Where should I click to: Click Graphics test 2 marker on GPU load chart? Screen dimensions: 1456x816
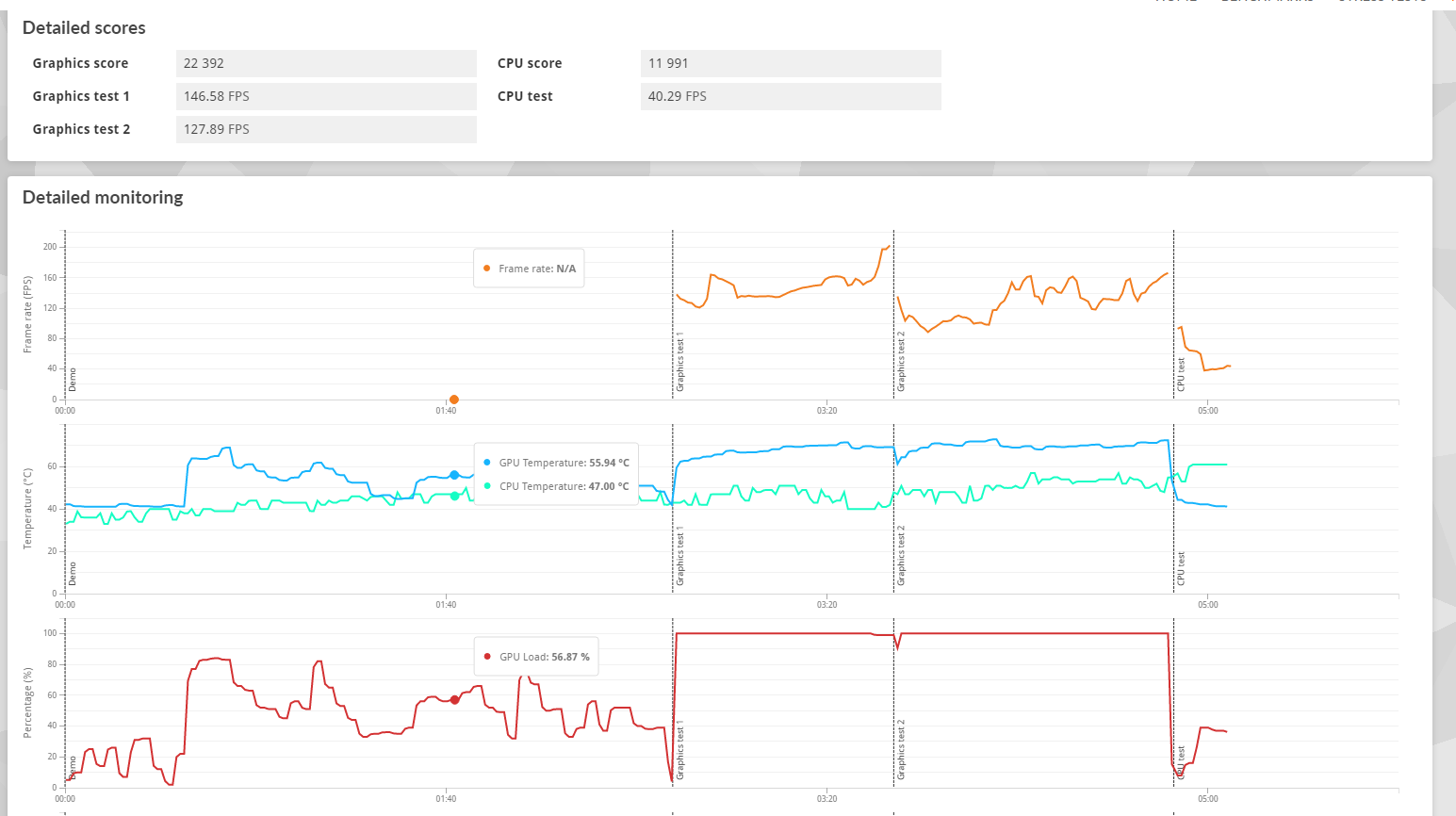(901, 750)
